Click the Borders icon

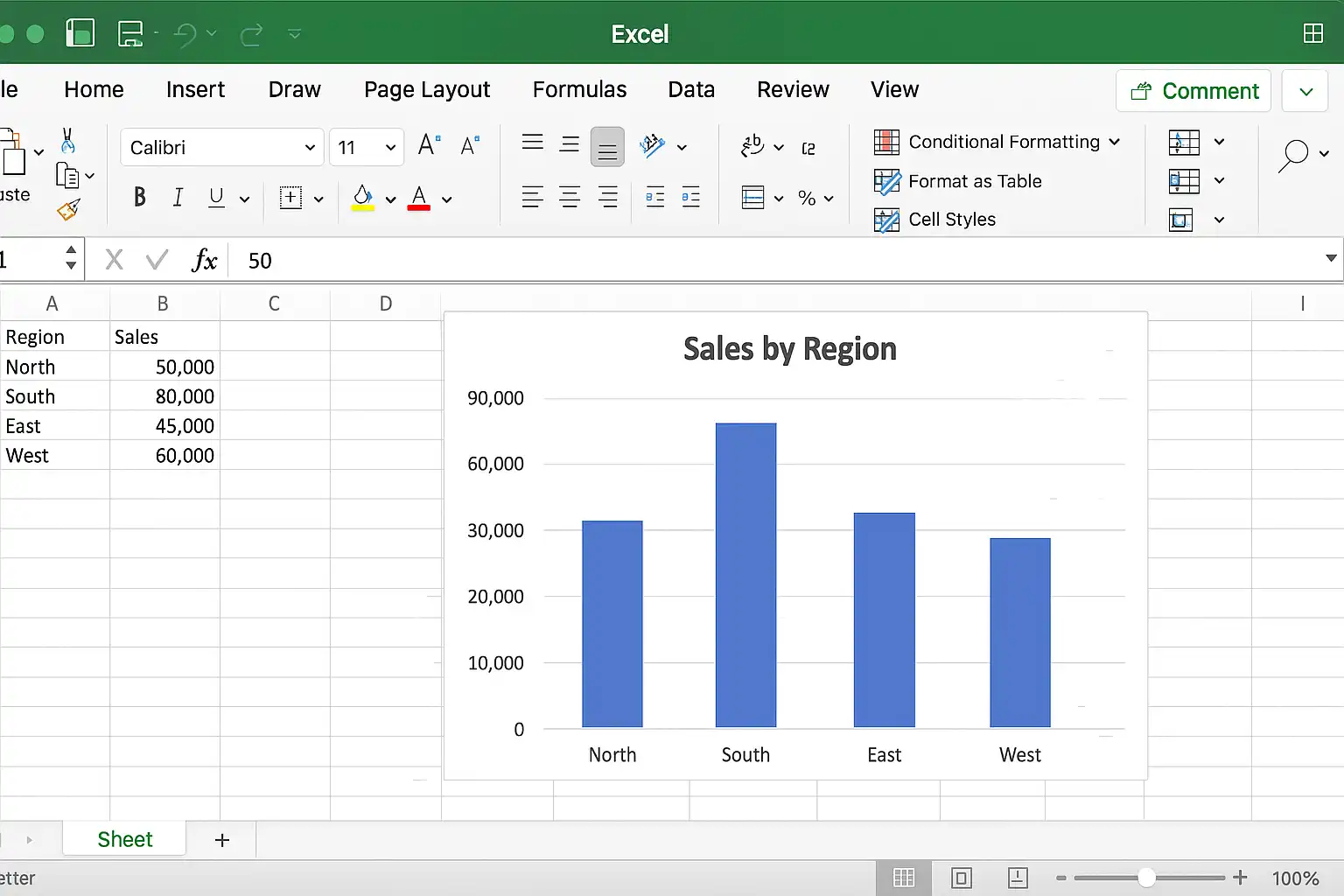coord(290,198)
